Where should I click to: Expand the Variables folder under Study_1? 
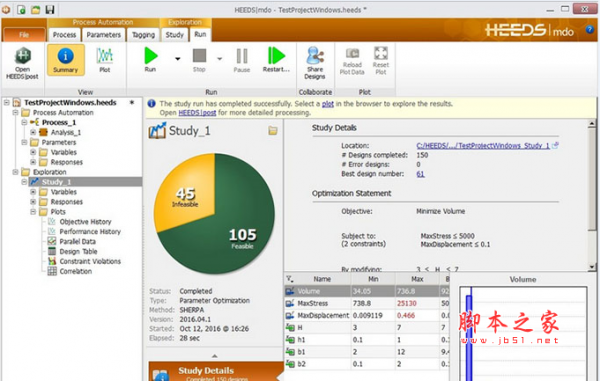(x=33, y=192)
